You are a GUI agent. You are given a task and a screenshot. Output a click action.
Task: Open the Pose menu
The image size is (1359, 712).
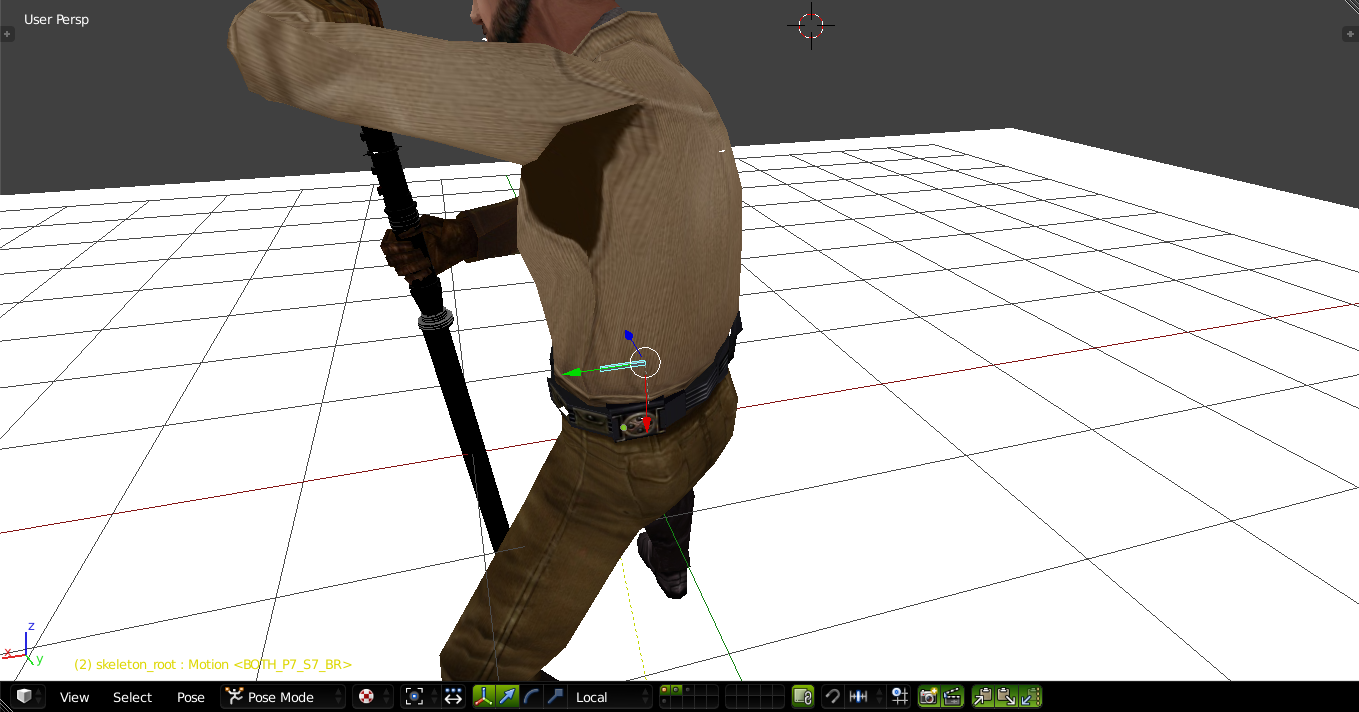point(190,697)
